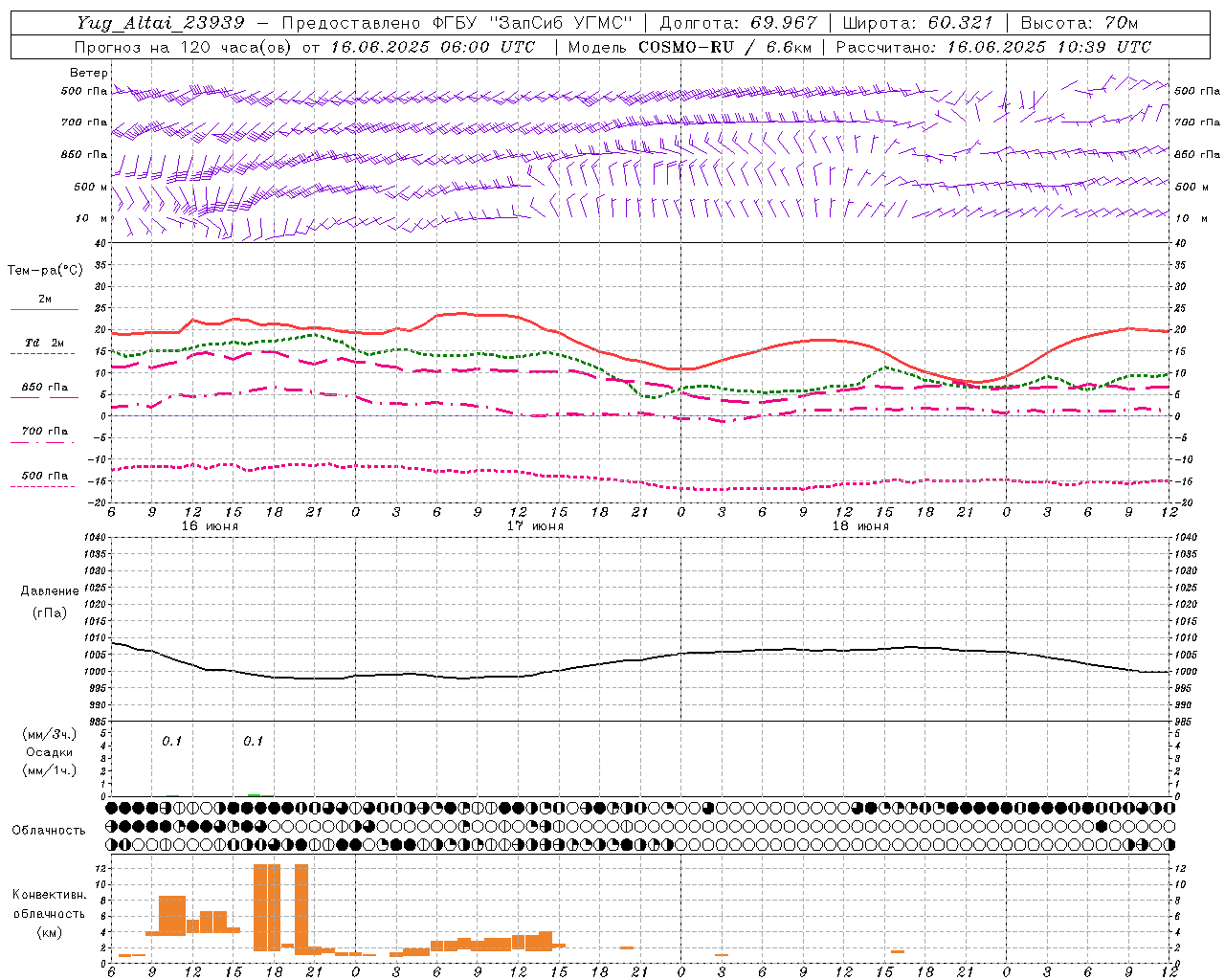Click the dash-dot line sample under legend "700 гПа"
Image resolution: width=1225 pixels, height=980 pixels.
42,442
